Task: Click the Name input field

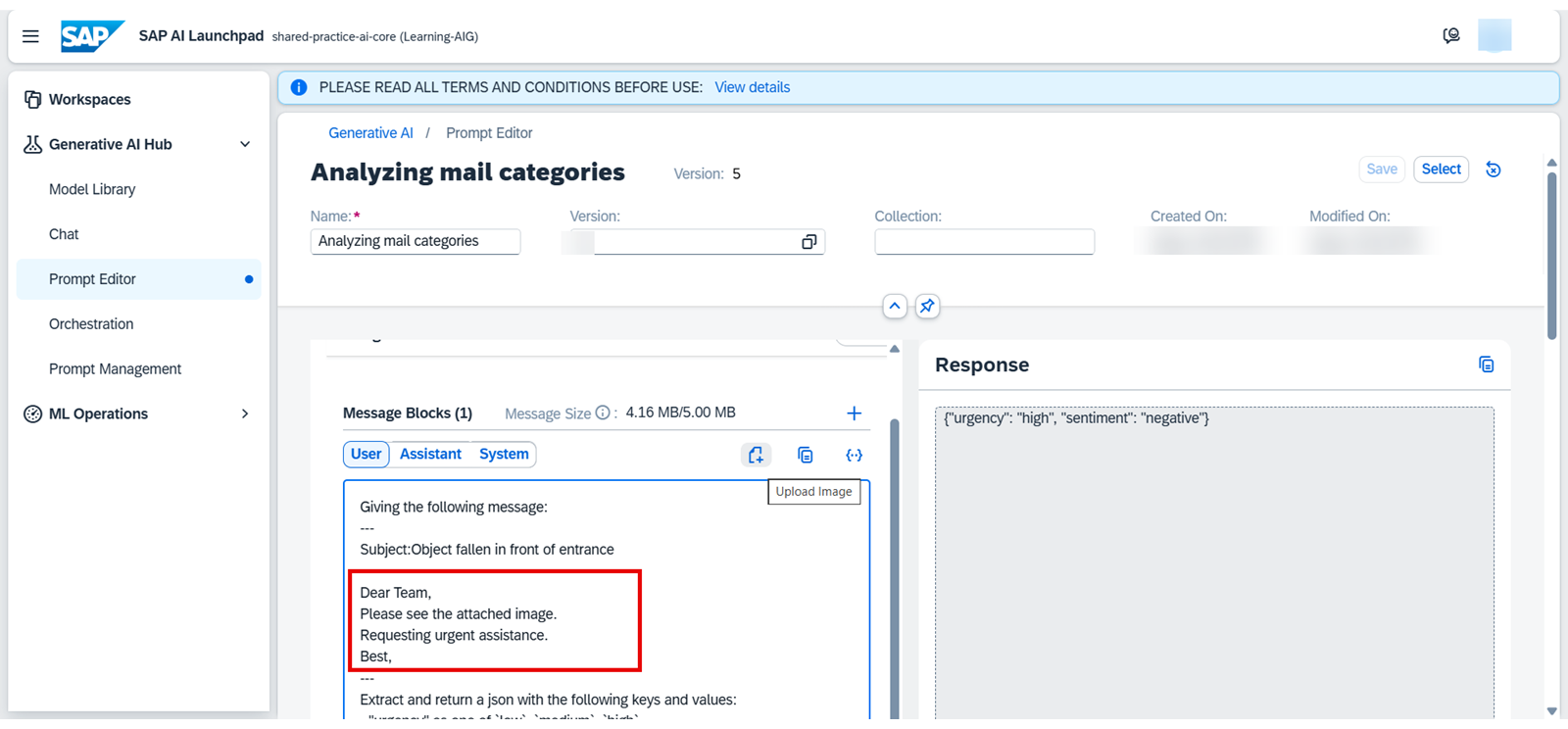Action: point(416,241)
